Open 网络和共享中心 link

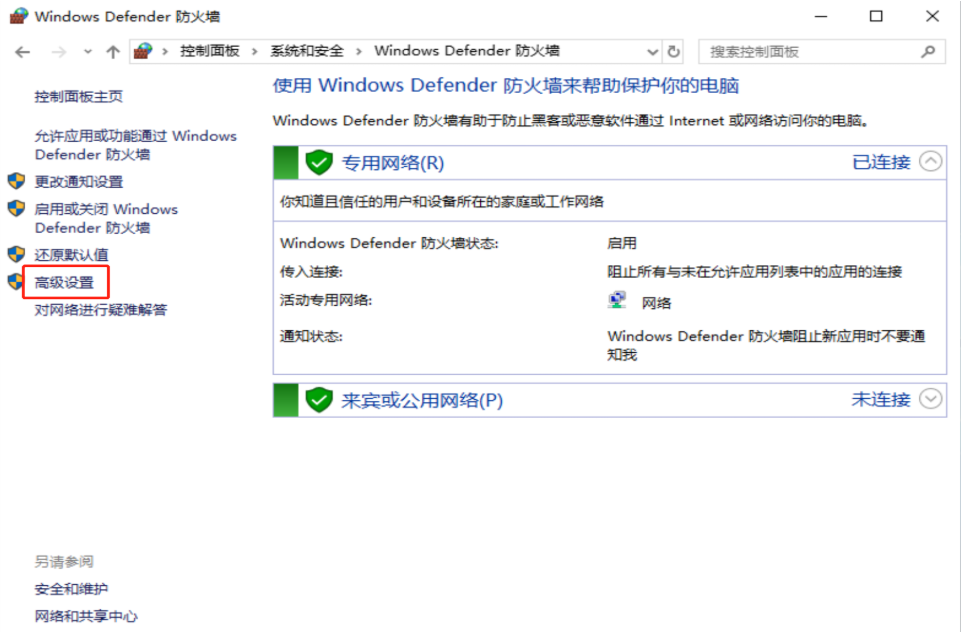click(x=86, y=617)
